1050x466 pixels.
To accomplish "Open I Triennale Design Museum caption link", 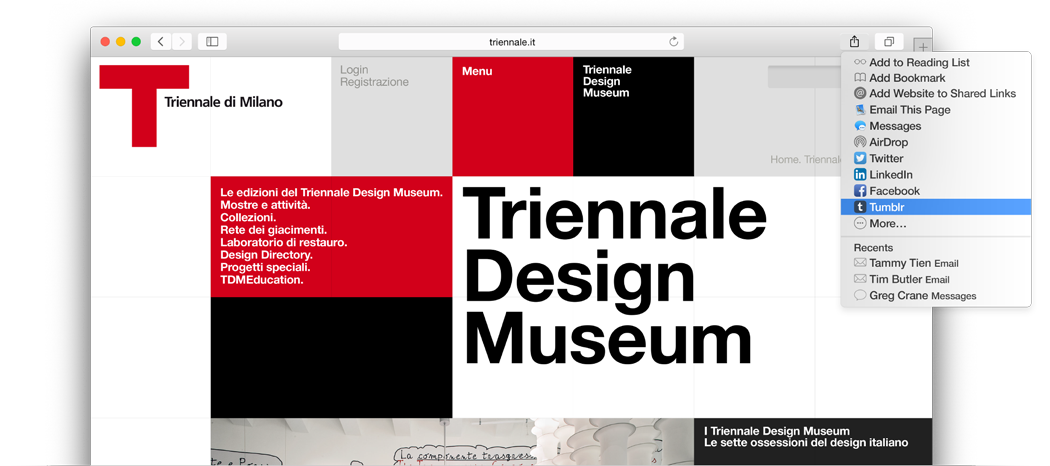I will point(806,437).
